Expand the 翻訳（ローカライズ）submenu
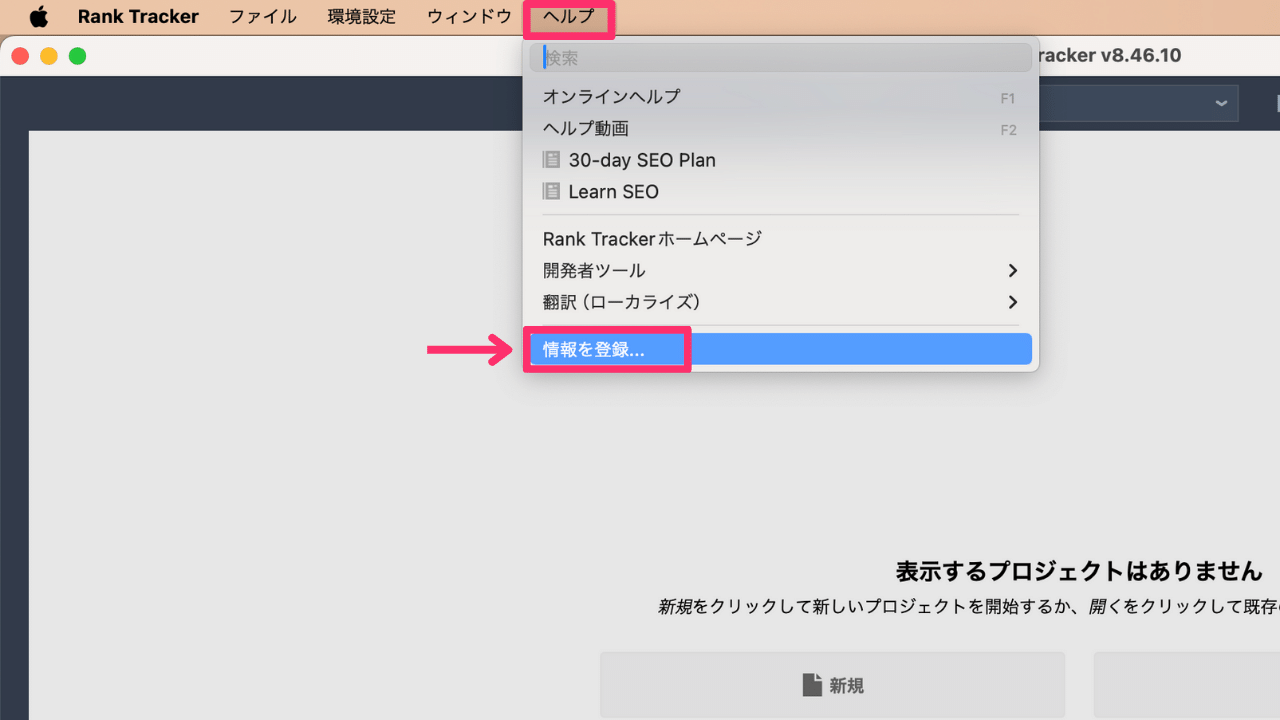 click(780, 302)
